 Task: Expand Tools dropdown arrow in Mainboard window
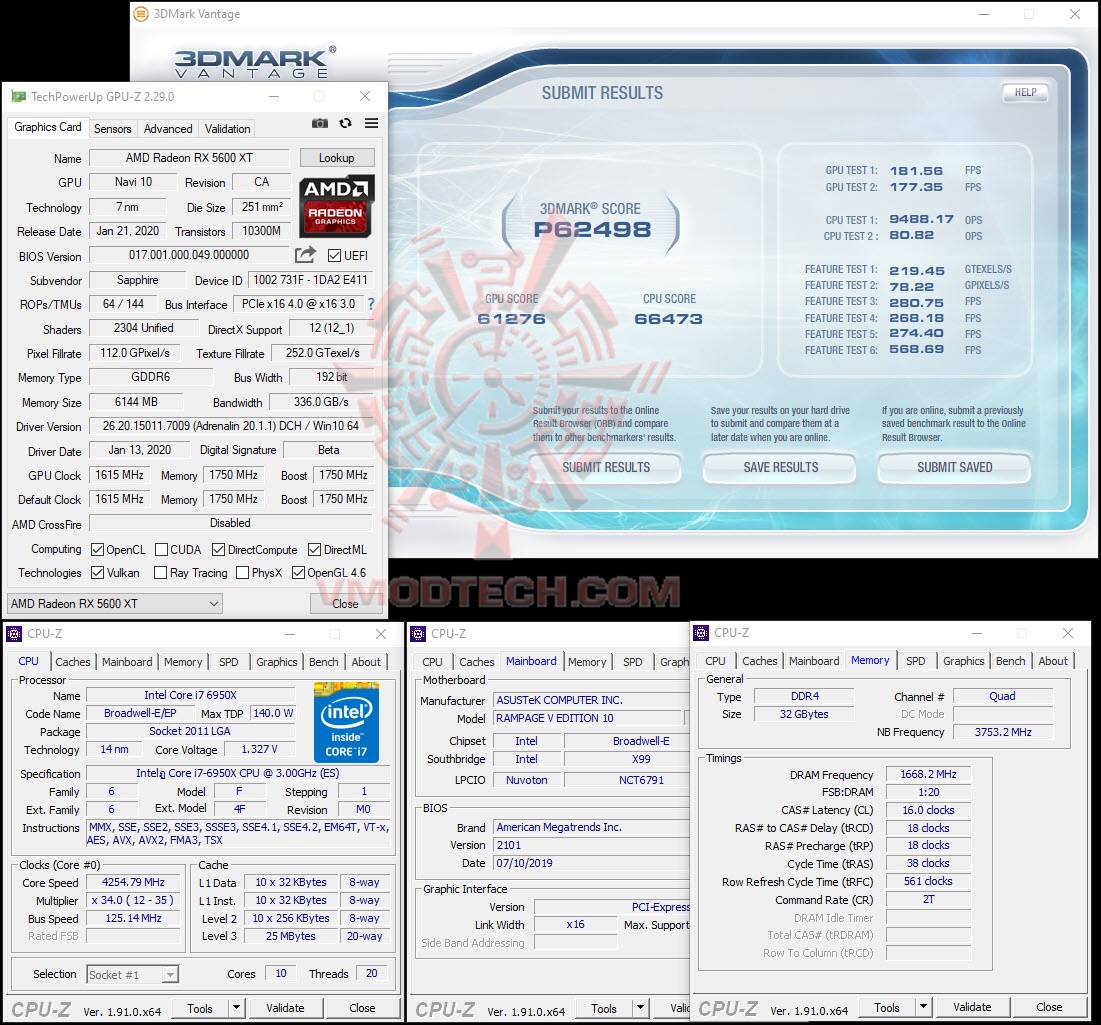640,1008
